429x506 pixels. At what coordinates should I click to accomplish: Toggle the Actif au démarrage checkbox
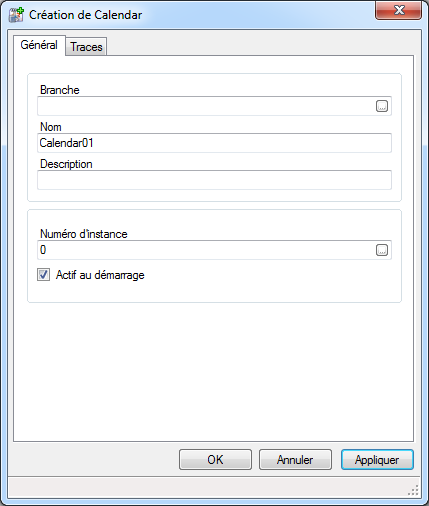point(43,275)
